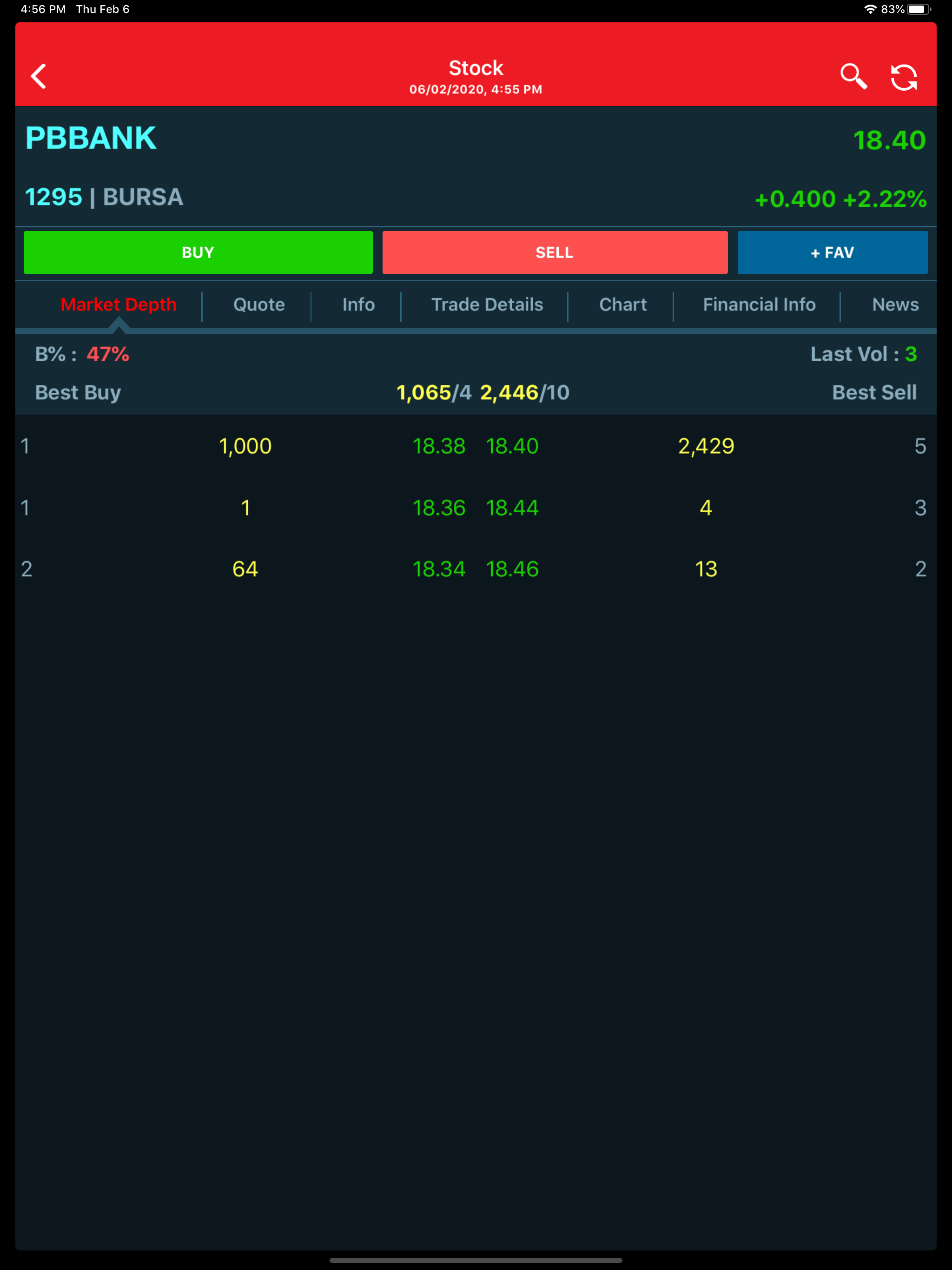Open the stock search magnifier icon
This screenshot has width=952, height=1270.
[x=853, y=76]
